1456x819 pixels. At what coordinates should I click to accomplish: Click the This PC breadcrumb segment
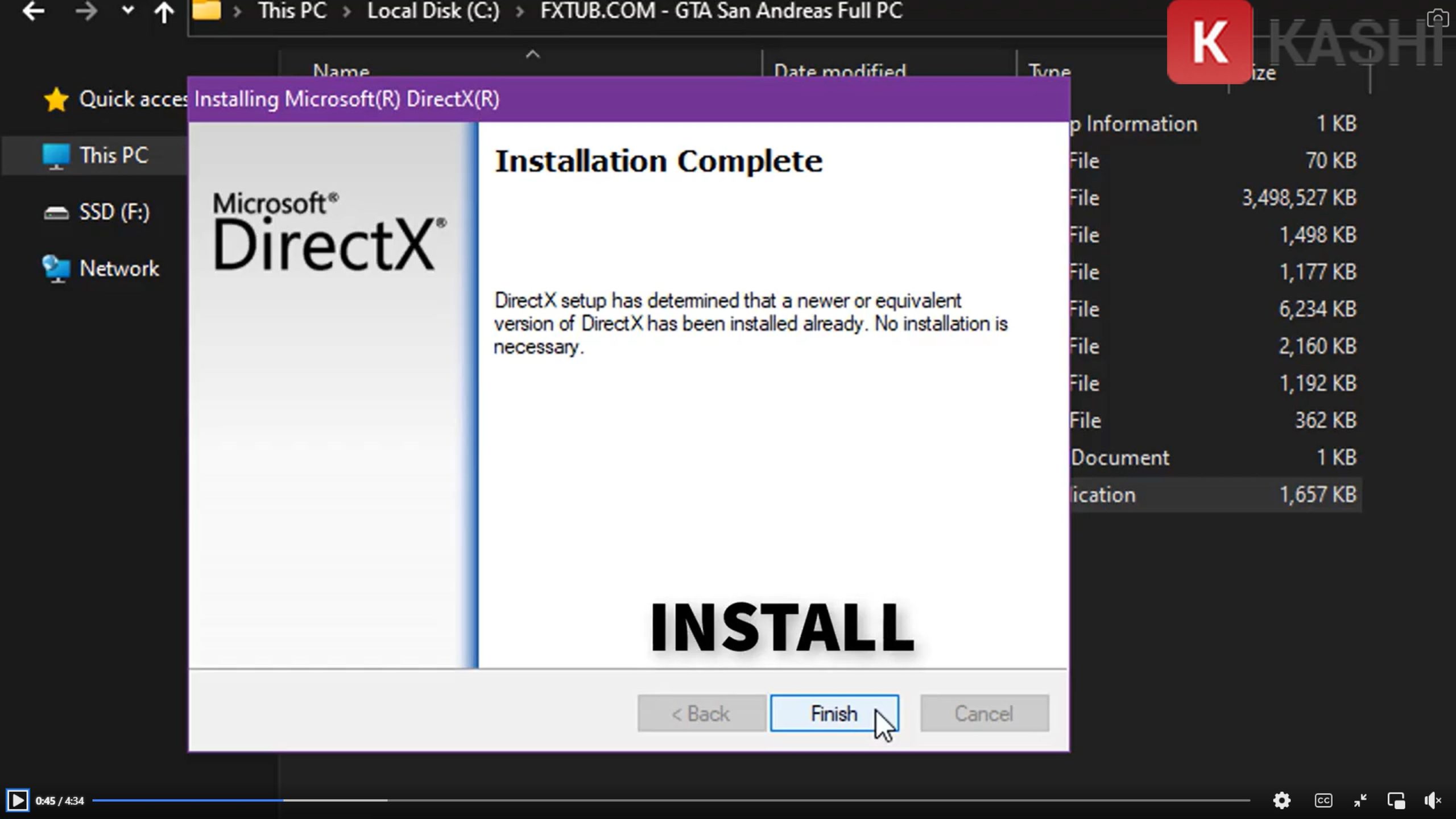(x=292, y=11)
